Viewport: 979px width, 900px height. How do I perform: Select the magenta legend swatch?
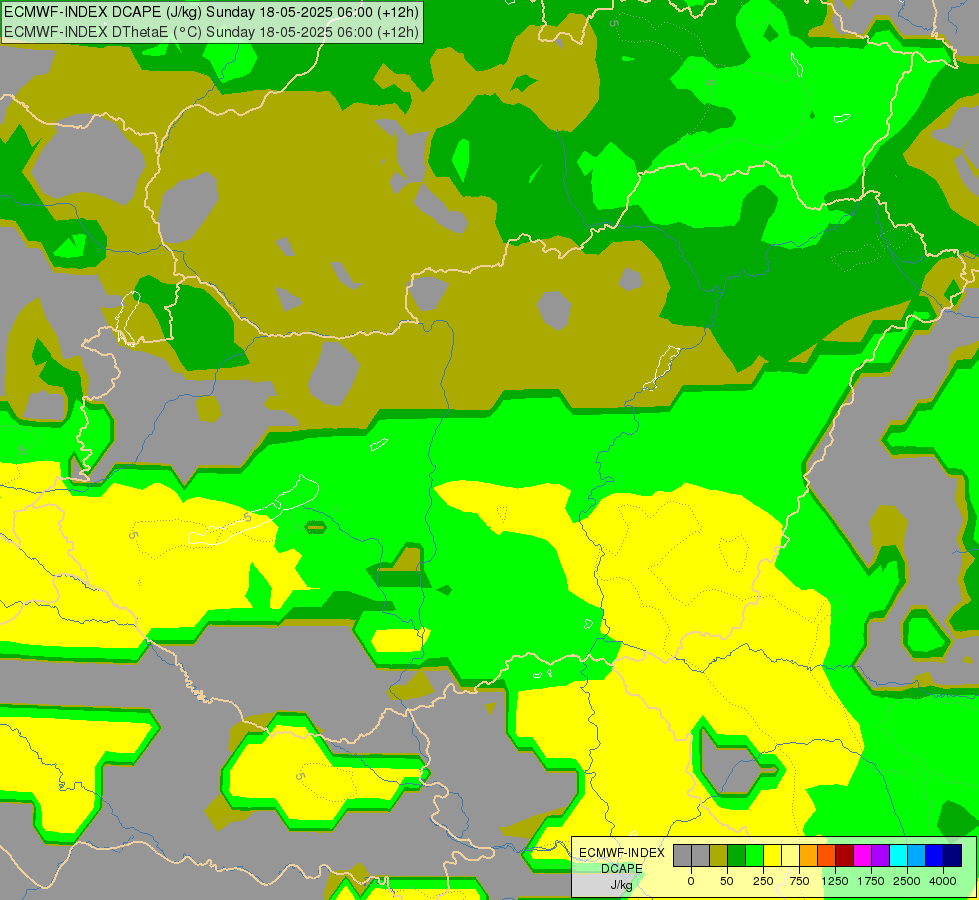coord(862,856)
